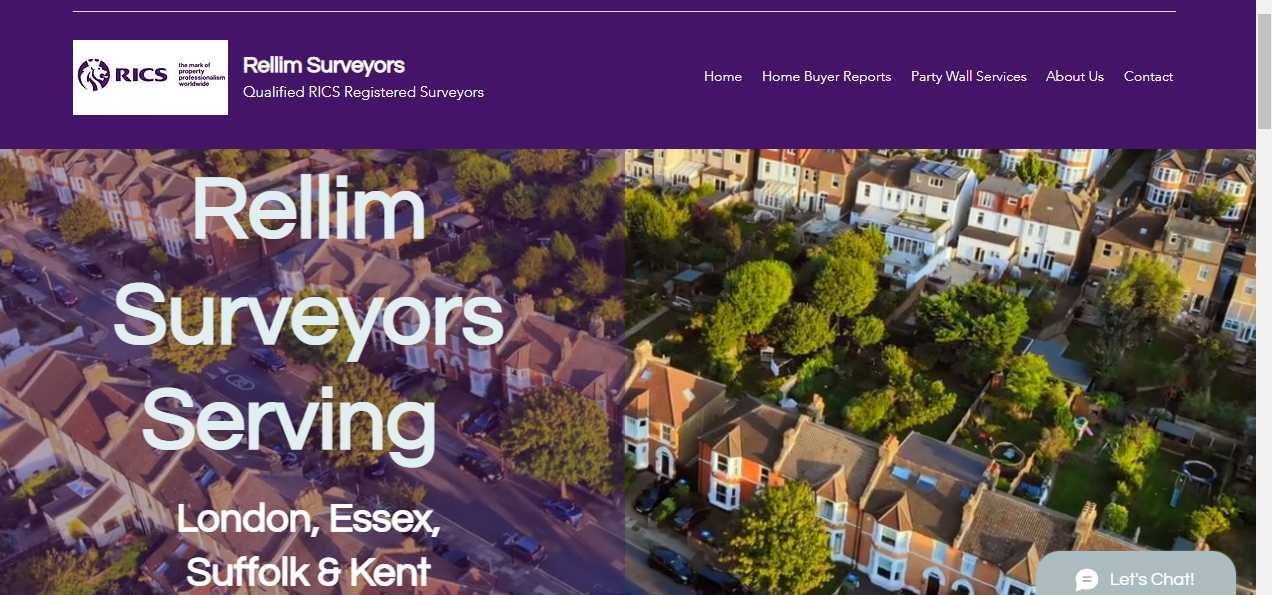Click the chat bubble icon

click(1087, 580)
